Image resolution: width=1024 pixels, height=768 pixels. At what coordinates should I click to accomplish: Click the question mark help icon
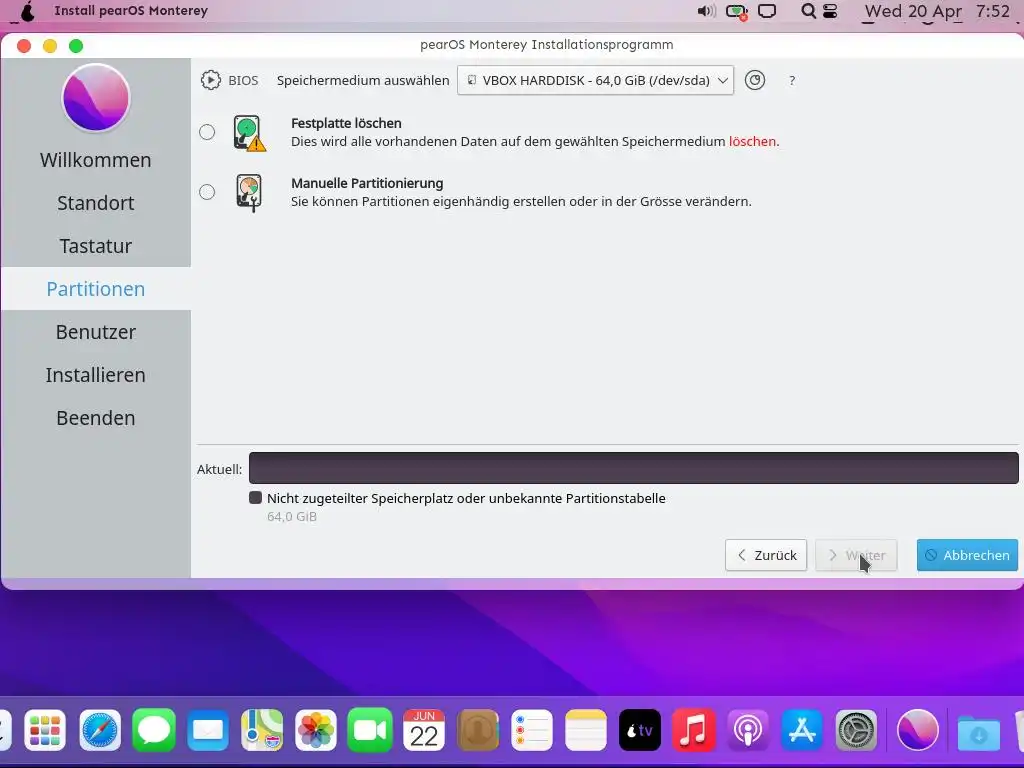tap(792, 80)
